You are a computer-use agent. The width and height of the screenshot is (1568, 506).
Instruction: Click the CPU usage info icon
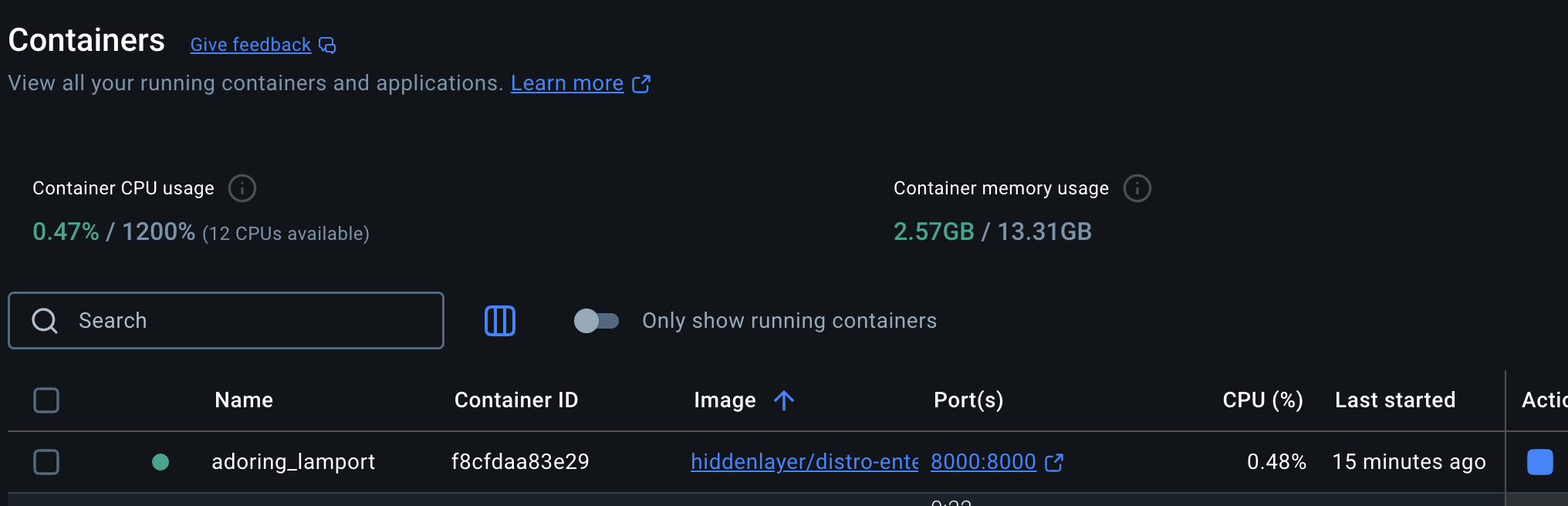point(242,188)
